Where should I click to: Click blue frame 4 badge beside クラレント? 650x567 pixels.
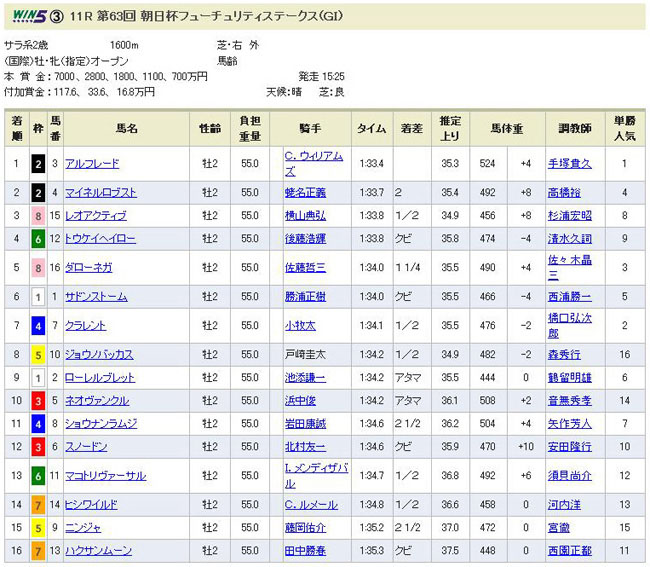tap(37, 325)
